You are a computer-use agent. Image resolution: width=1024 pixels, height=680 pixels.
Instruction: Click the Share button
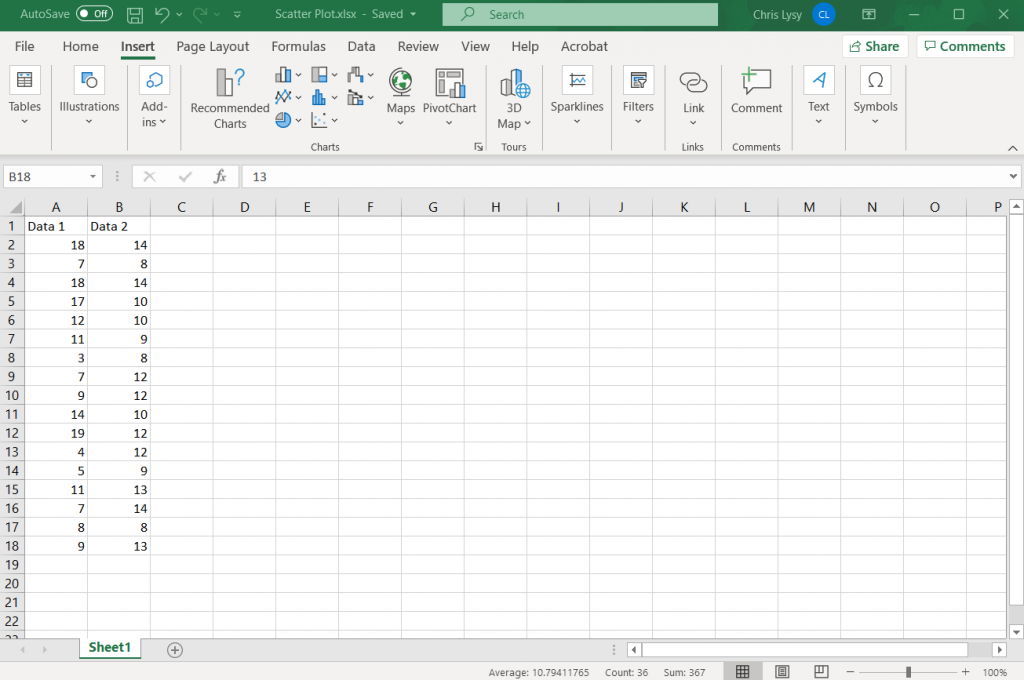[874, 46]
